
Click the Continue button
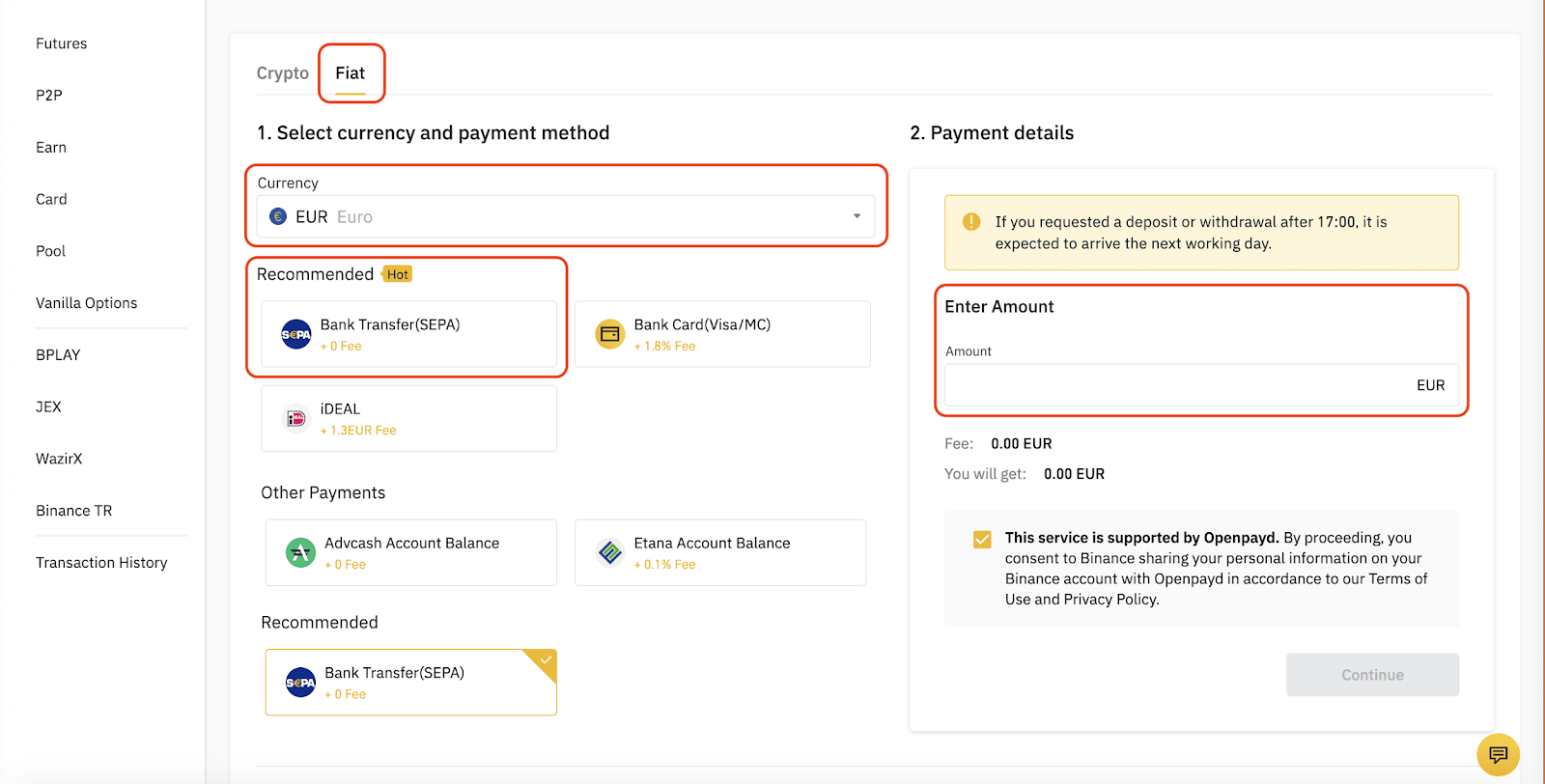pos(1372,675)
